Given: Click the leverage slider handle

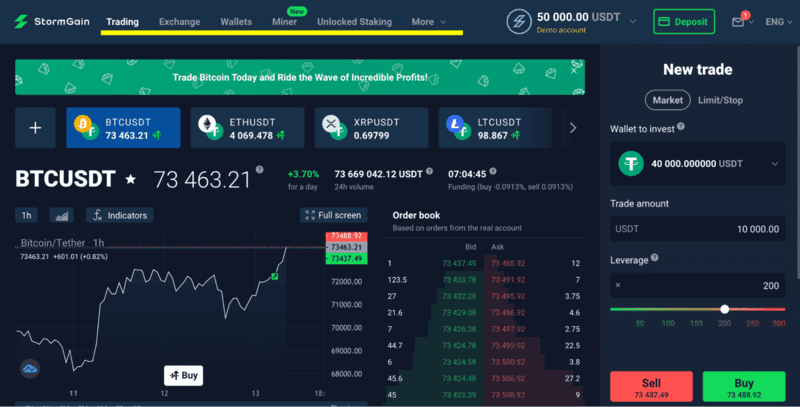Looking at the screenshot, I should [724, 309].
